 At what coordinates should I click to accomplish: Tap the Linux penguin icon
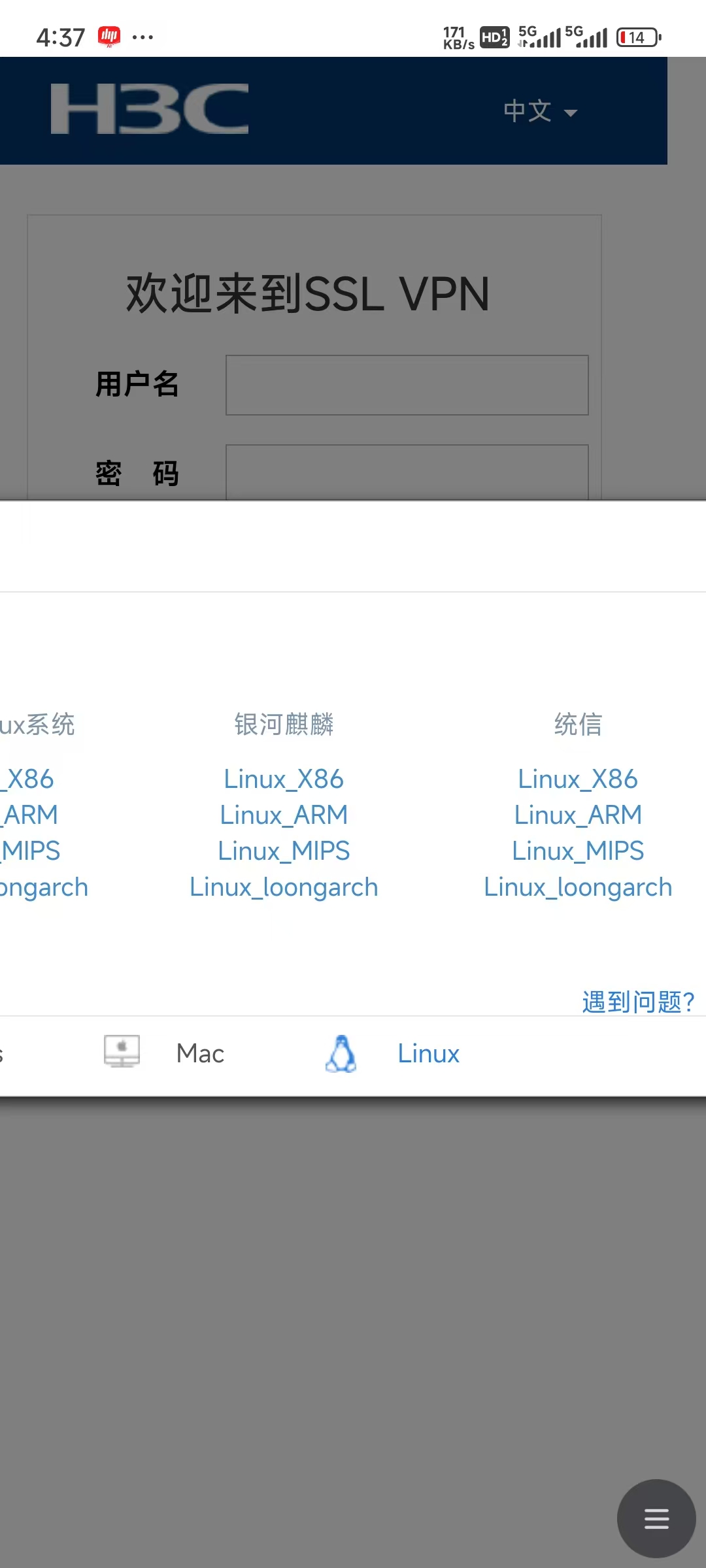click(341, 1053)
